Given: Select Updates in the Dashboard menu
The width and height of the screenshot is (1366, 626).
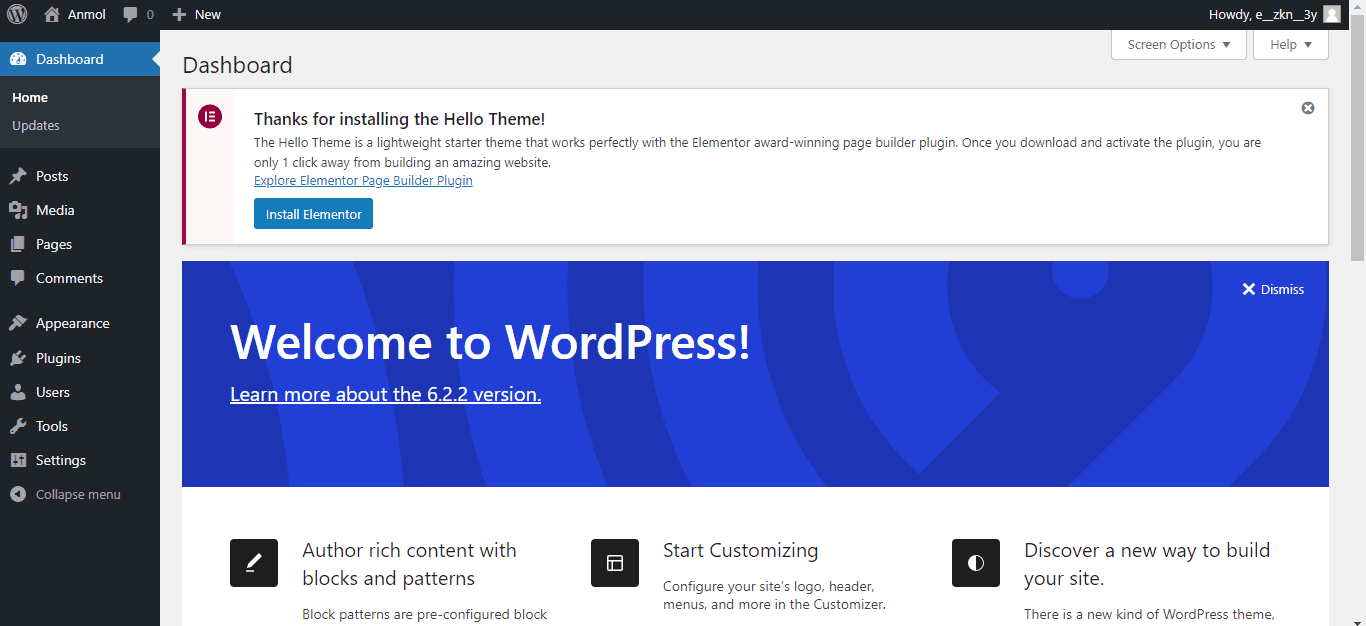Looking at the screenshot, I should [x=35, y=125].
